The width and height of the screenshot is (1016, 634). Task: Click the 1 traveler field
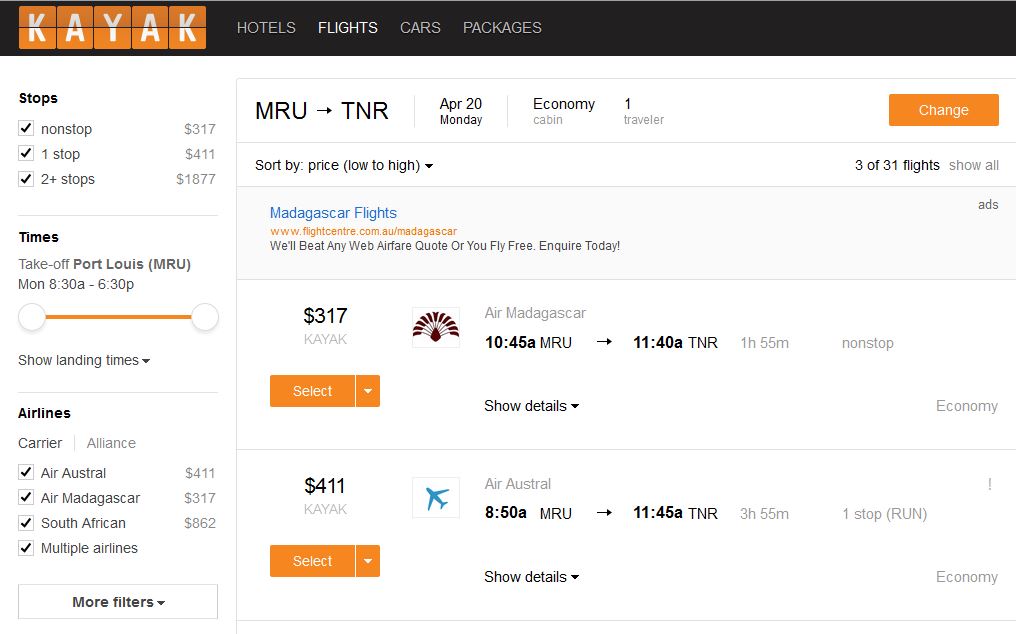coord(643,111)
